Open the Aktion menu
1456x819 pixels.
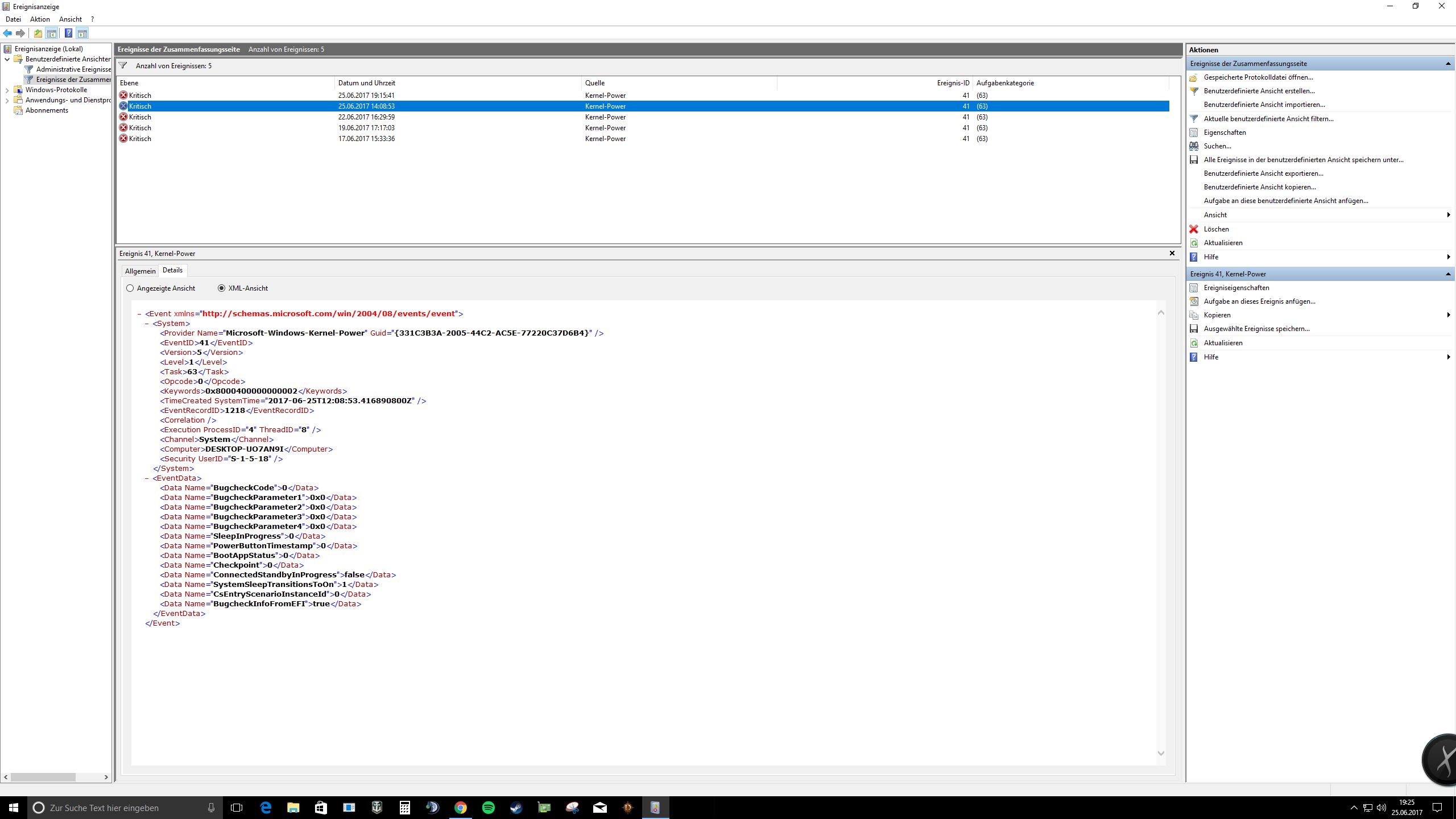click(40, 19)
